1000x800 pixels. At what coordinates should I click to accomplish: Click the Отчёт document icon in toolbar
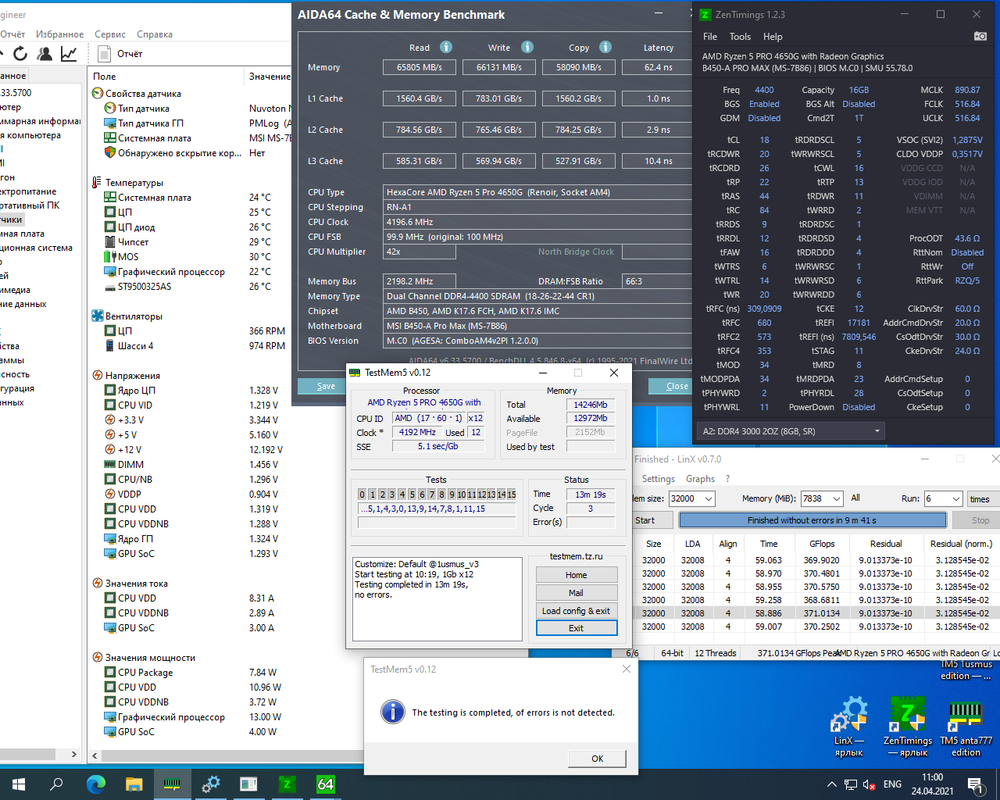click(x=104, y=54)
